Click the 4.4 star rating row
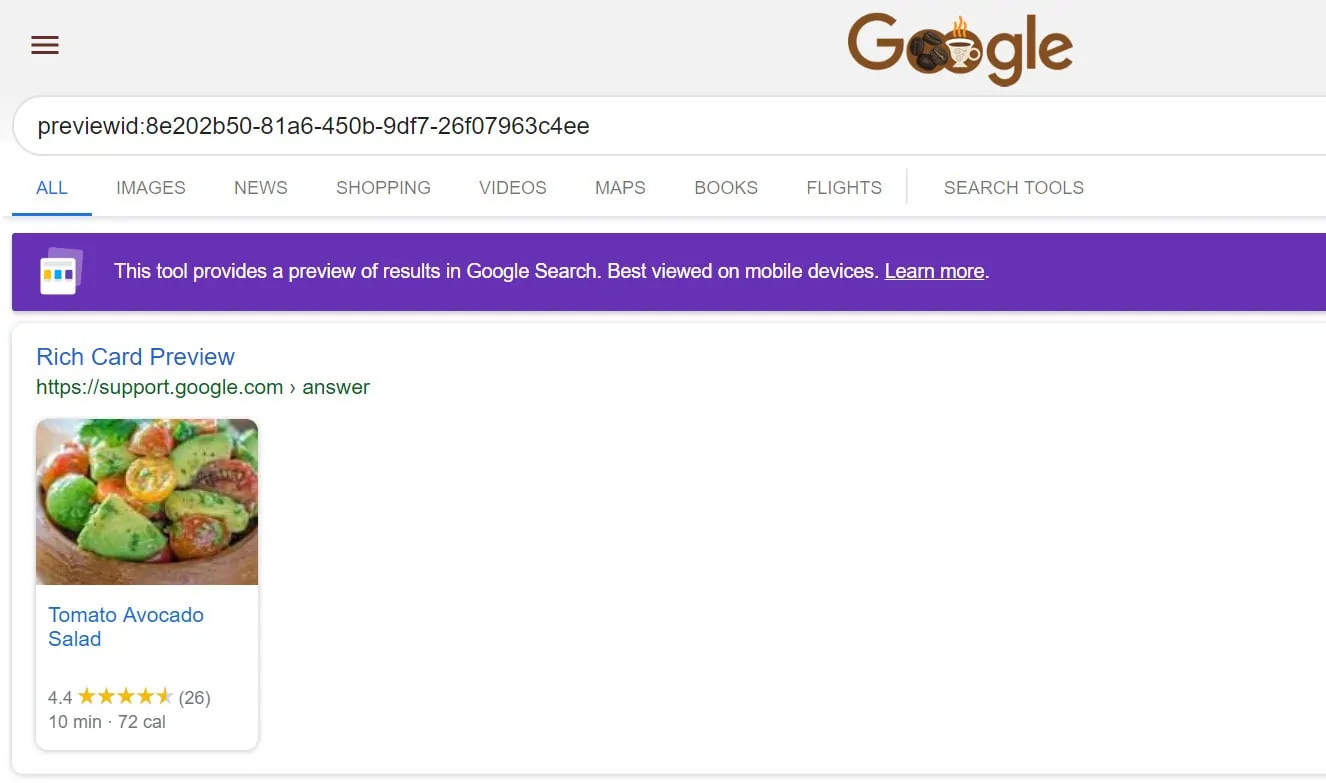 [129, 697]
